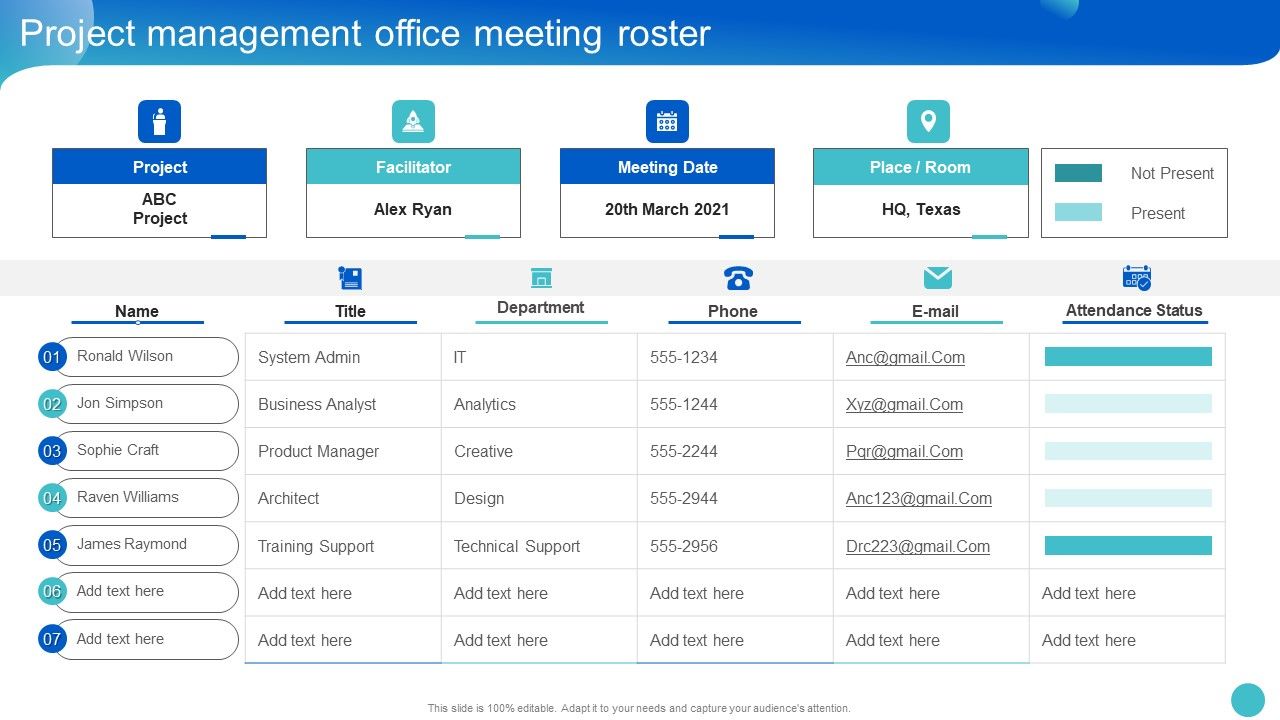Screen dimensions: 1280x720
Task: Click the Name column heading
Action: pyautogui.click(x=137, y=311)
